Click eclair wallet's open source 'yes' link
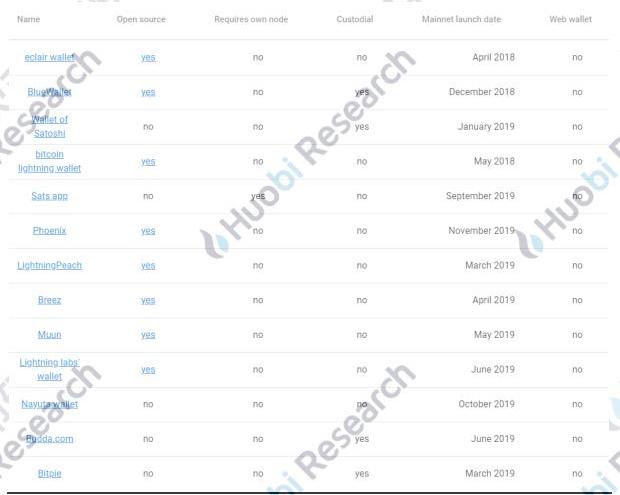 [148, 58]
